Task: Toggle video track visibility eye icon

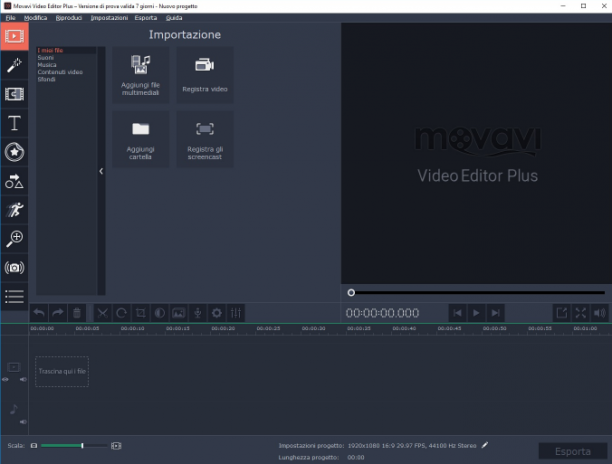Action: click(x=5, y=379)
